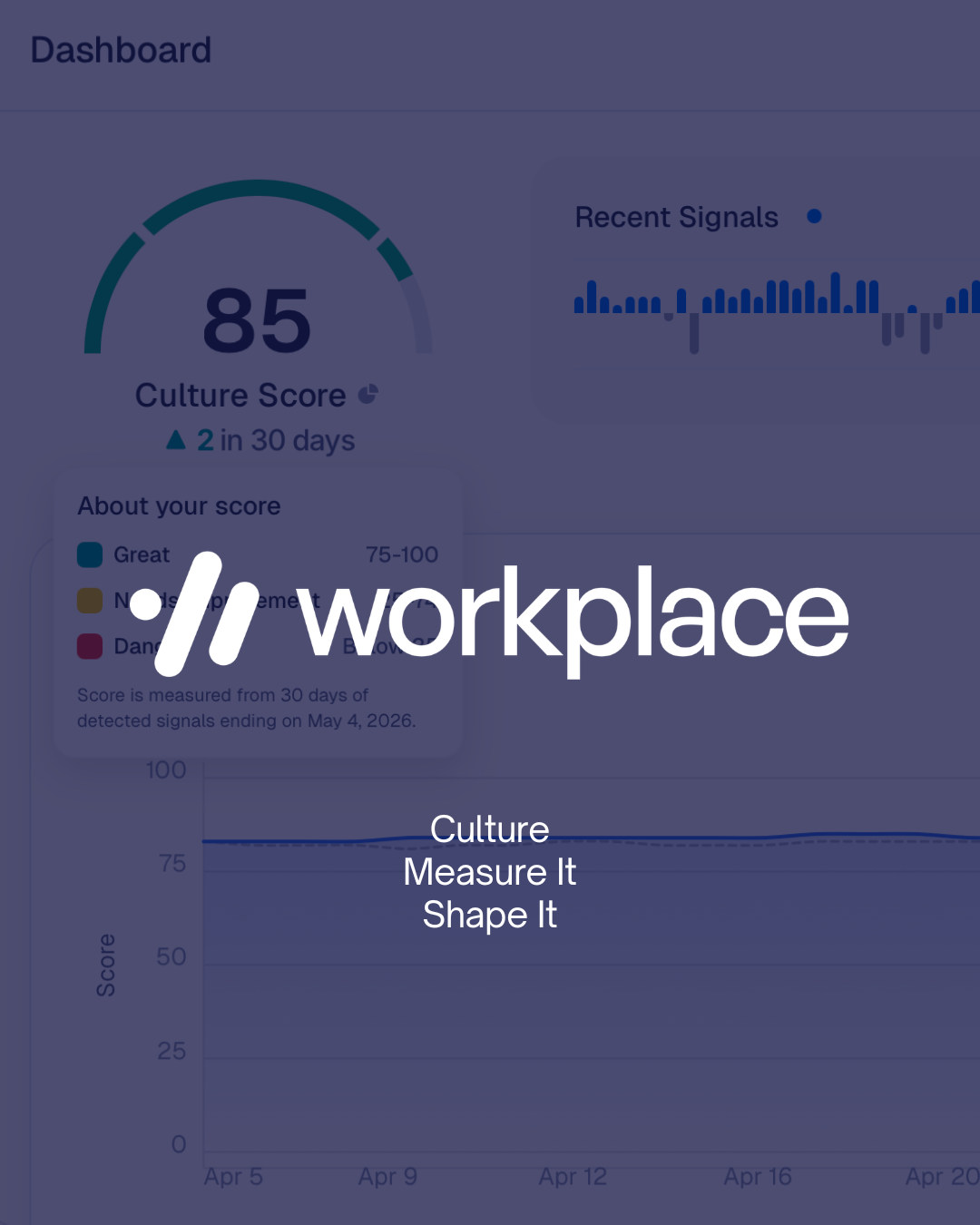The image size is (980, 1225).
Task: Click the Culture Score label
Action: click(x=240, y=396)
